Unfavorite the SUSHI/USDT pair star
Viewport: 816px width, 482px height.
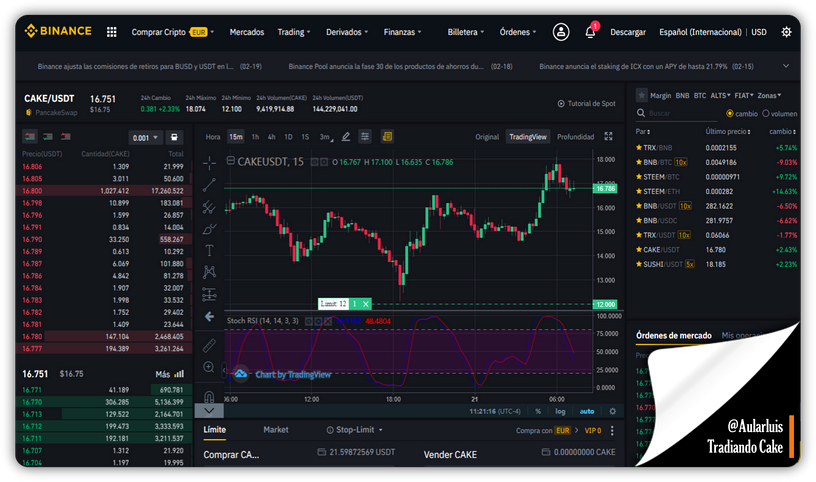click(x=639, y=264)
